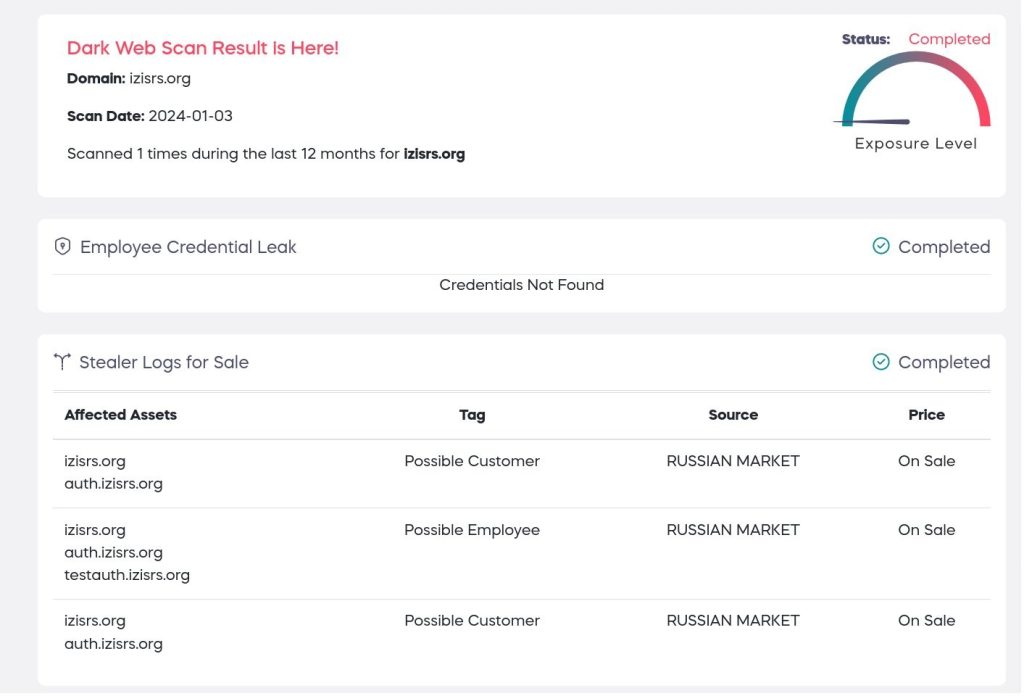Click the Scan Date 2024-01-03 value

tap(190, 116)
